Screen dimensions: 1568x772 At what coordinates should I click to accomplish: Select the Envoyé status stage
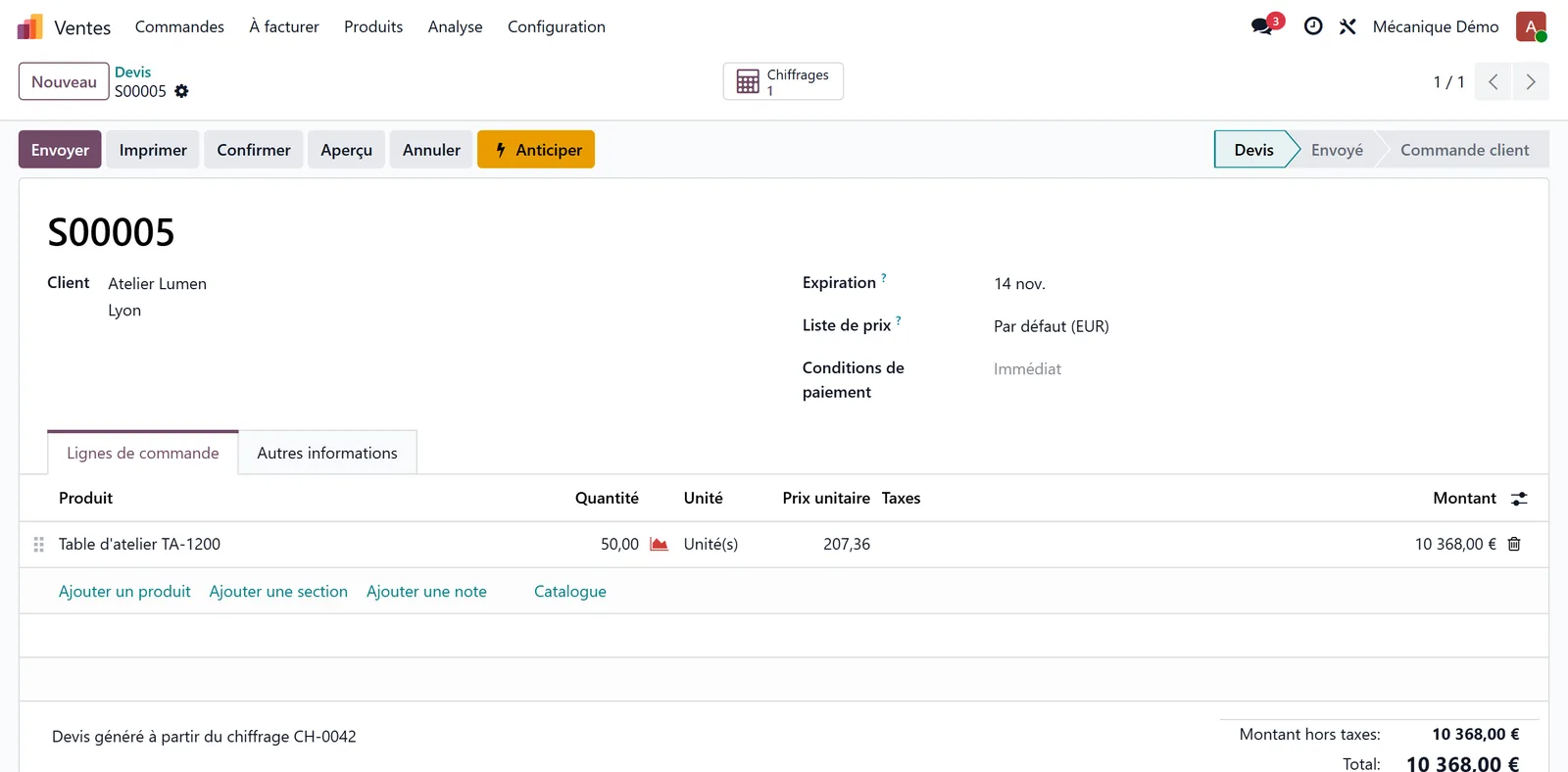click(1337, 150)
